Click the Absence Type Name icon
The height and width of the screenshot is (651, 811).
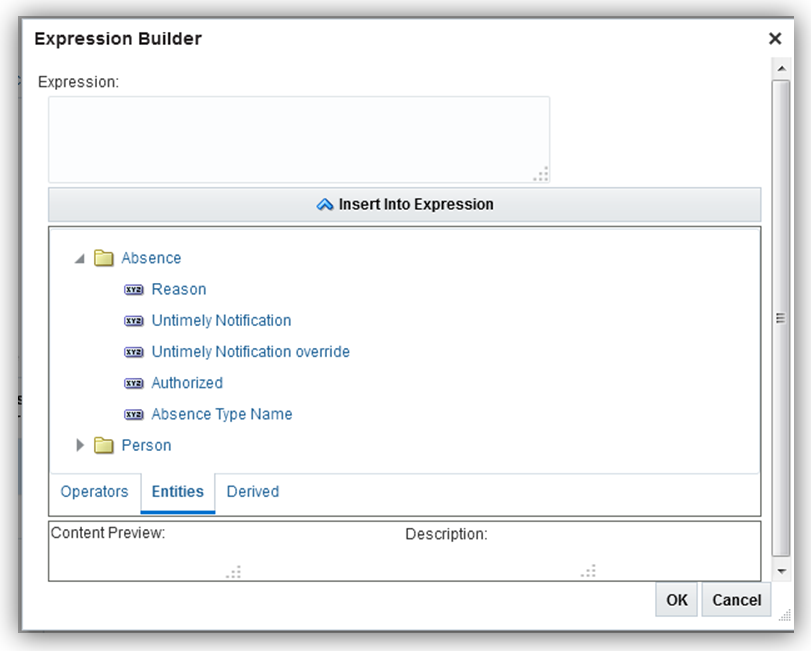(134, 414)
